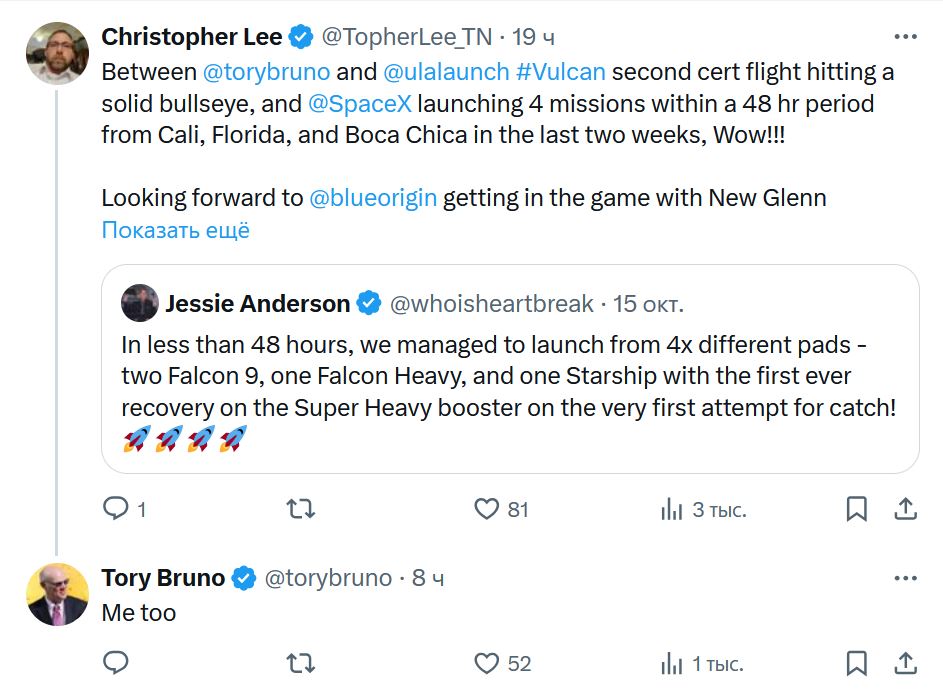Open the @blueorigin mention link
Screen dimensions: 943x697
[373, 198]
